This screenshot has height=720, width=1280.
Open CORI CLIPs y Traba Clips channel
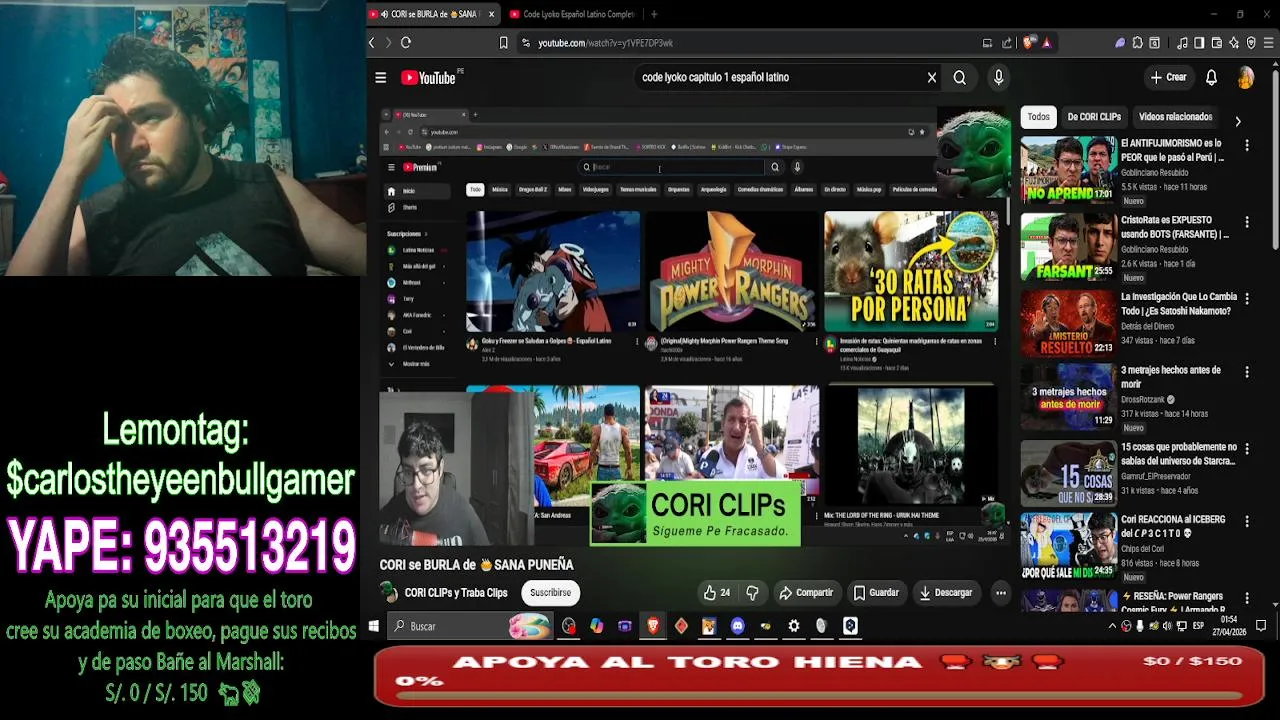456,592
